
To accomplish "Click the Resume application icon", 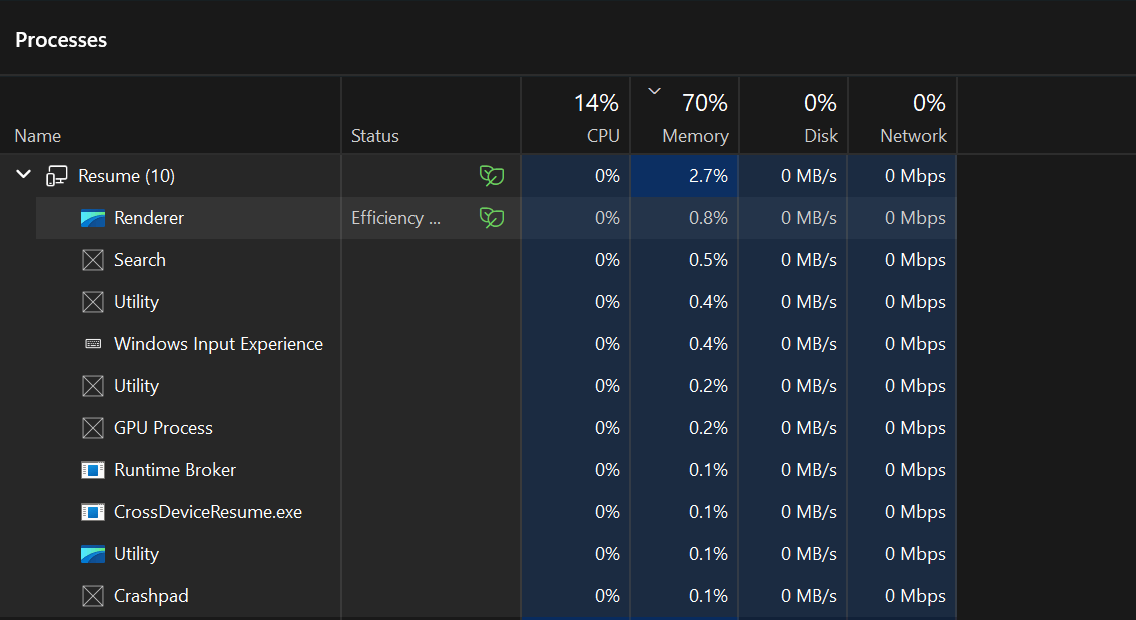I will click(56, 175).
